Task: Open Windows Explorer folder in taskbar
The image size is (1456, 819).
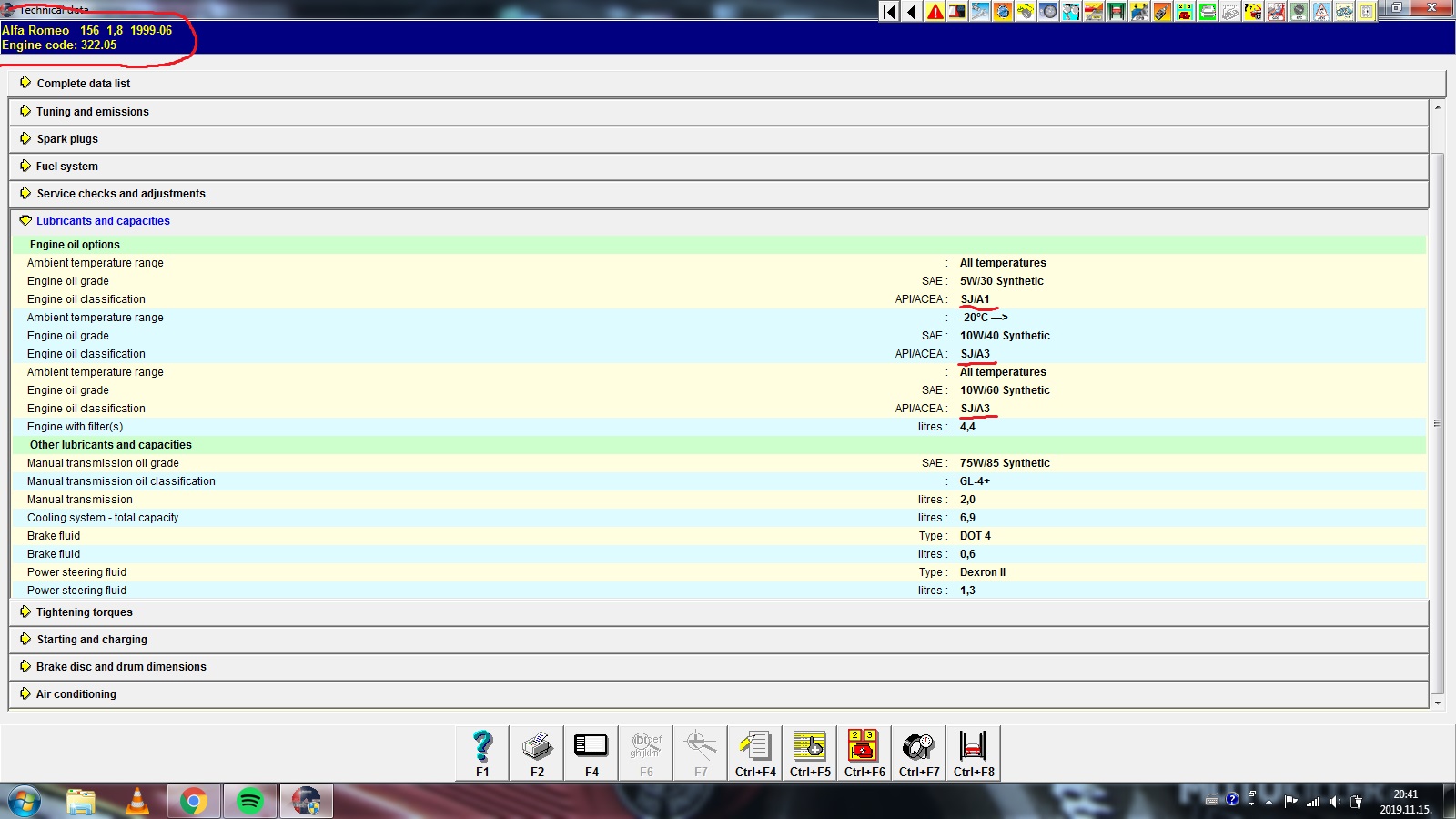Action: click(x=81, y=802)
